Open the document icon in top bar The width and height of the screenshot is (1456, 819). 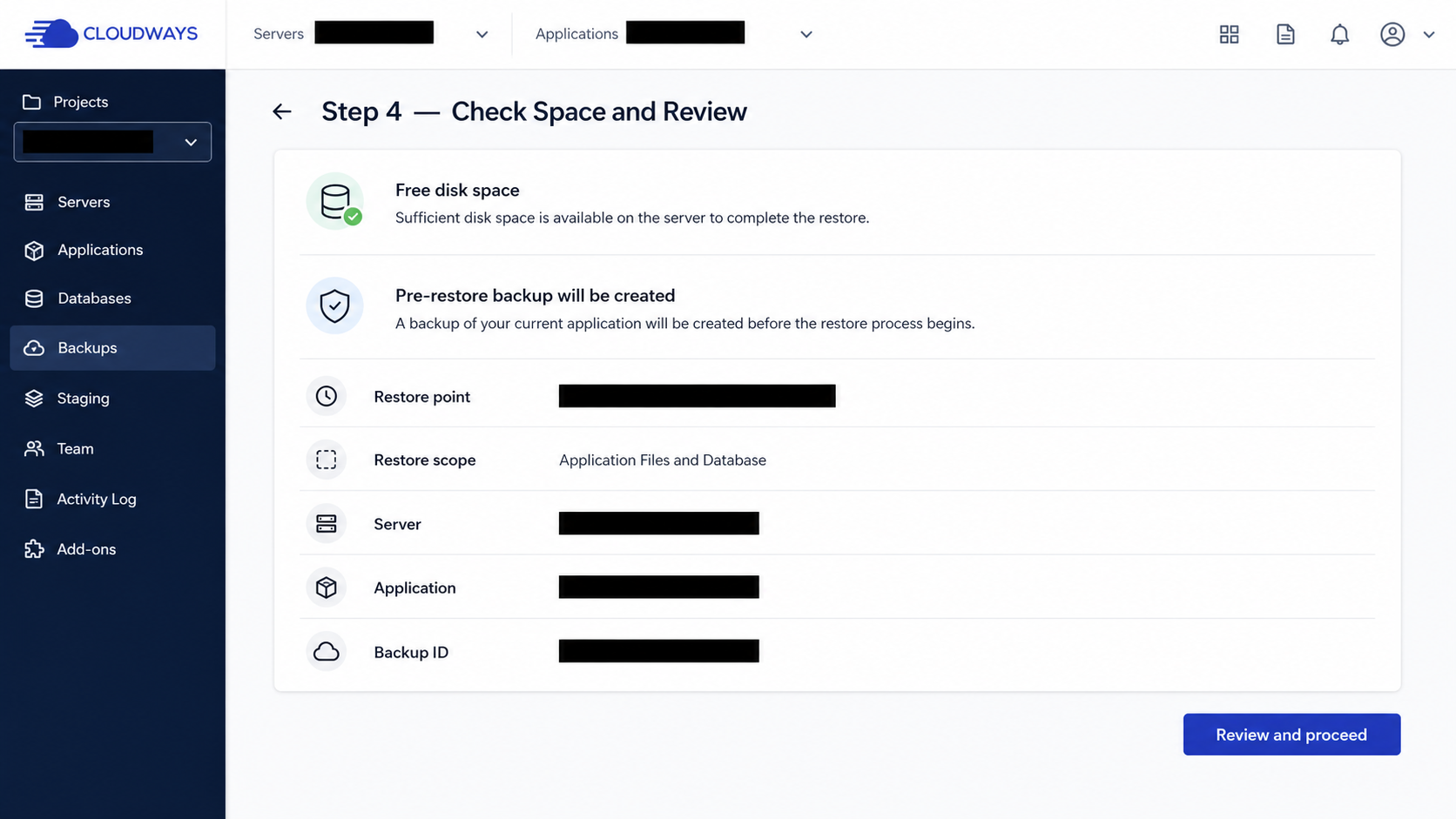tap(1285, 34)
